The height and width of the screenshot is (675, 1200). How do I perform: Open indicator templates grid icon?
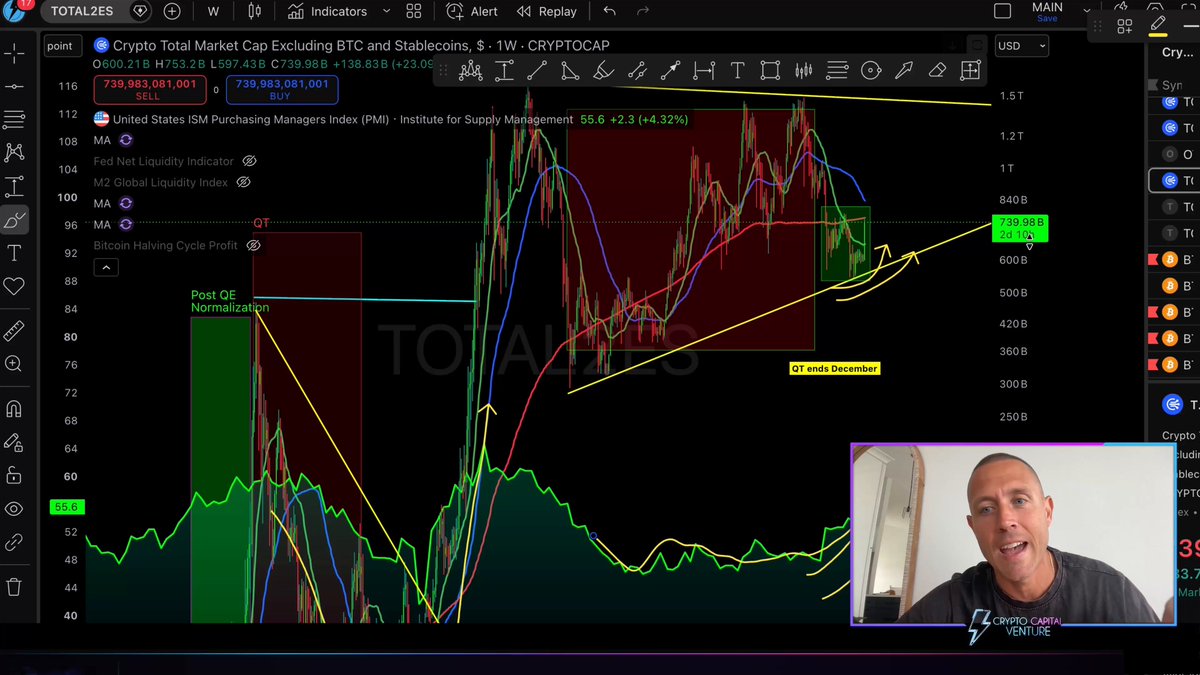414,11
